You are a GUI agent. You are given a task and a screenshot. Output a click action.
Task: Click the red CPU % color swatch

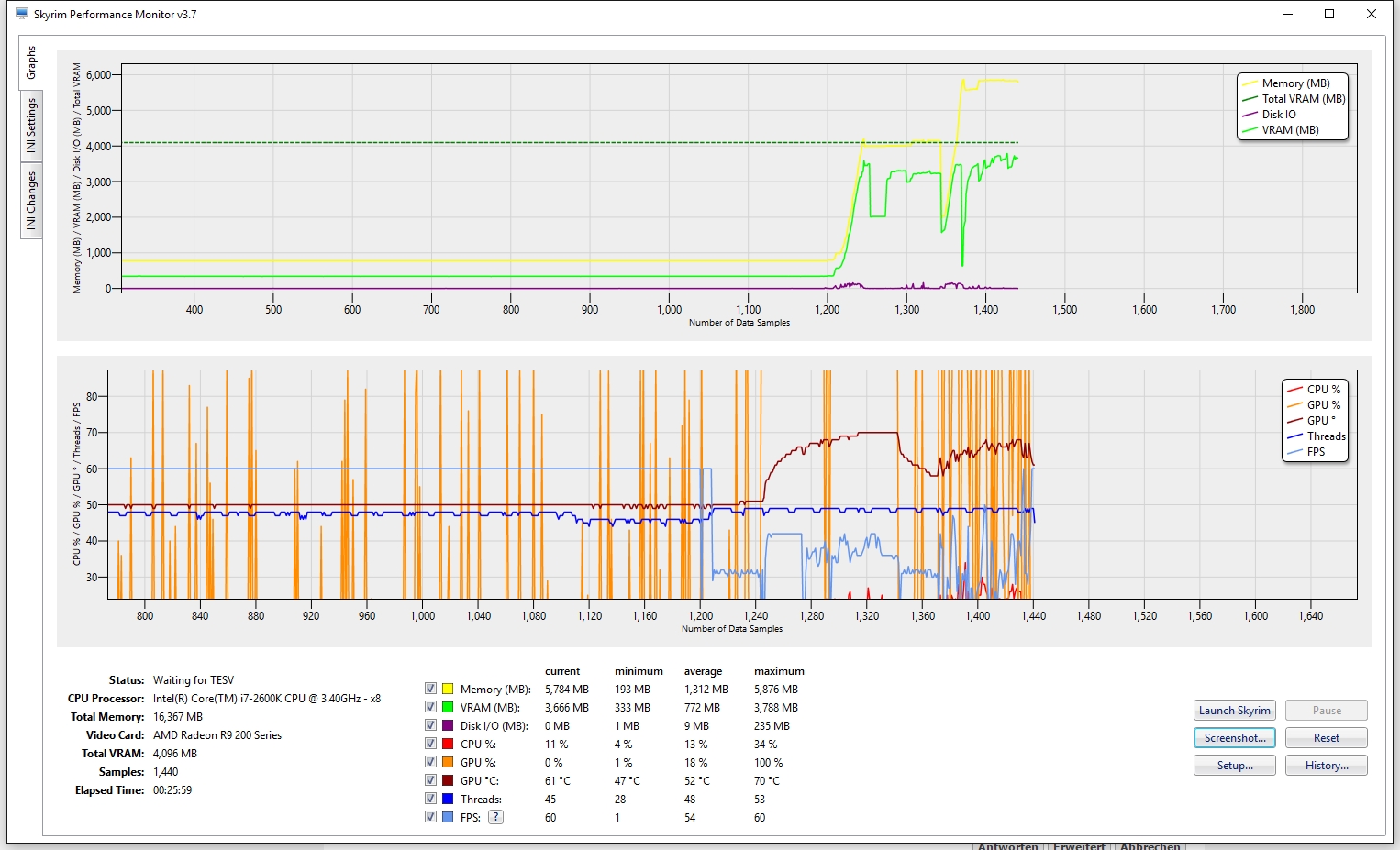448,744
